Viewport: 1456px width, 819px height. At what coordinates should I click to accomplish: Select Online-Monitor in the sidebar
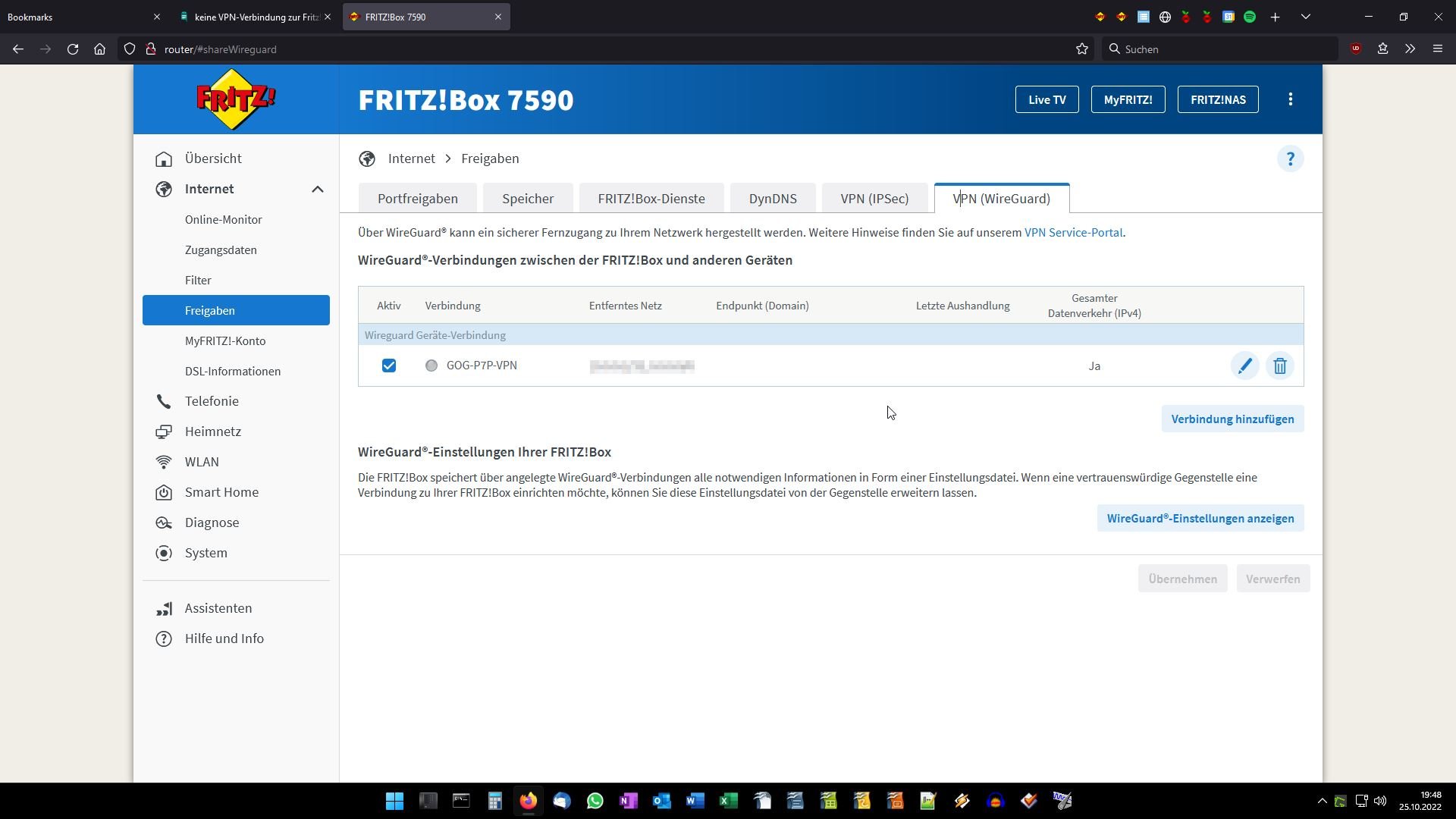[x=224, y=219]
